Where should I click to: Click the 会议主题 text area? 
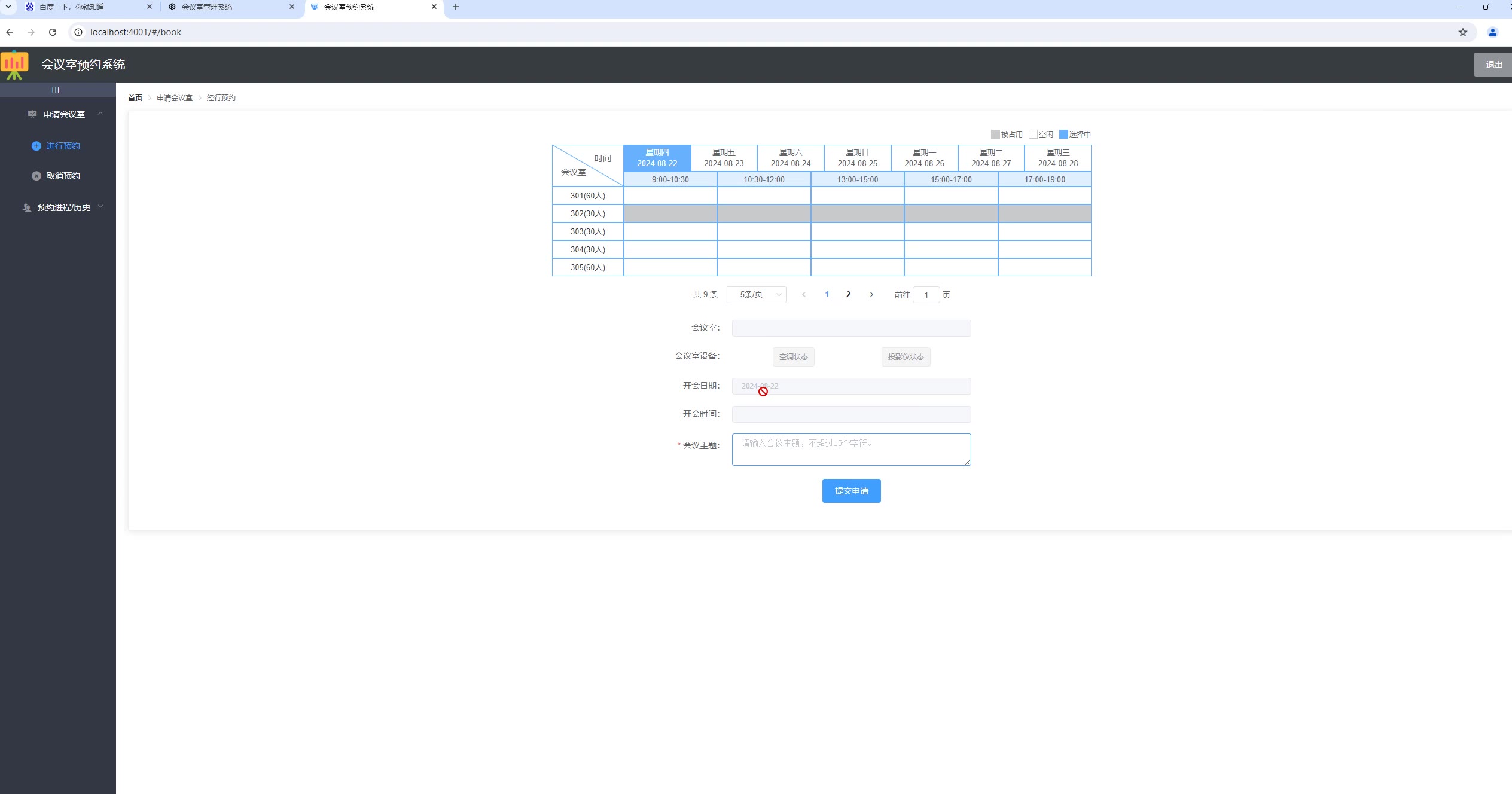[x=851, y=450]
